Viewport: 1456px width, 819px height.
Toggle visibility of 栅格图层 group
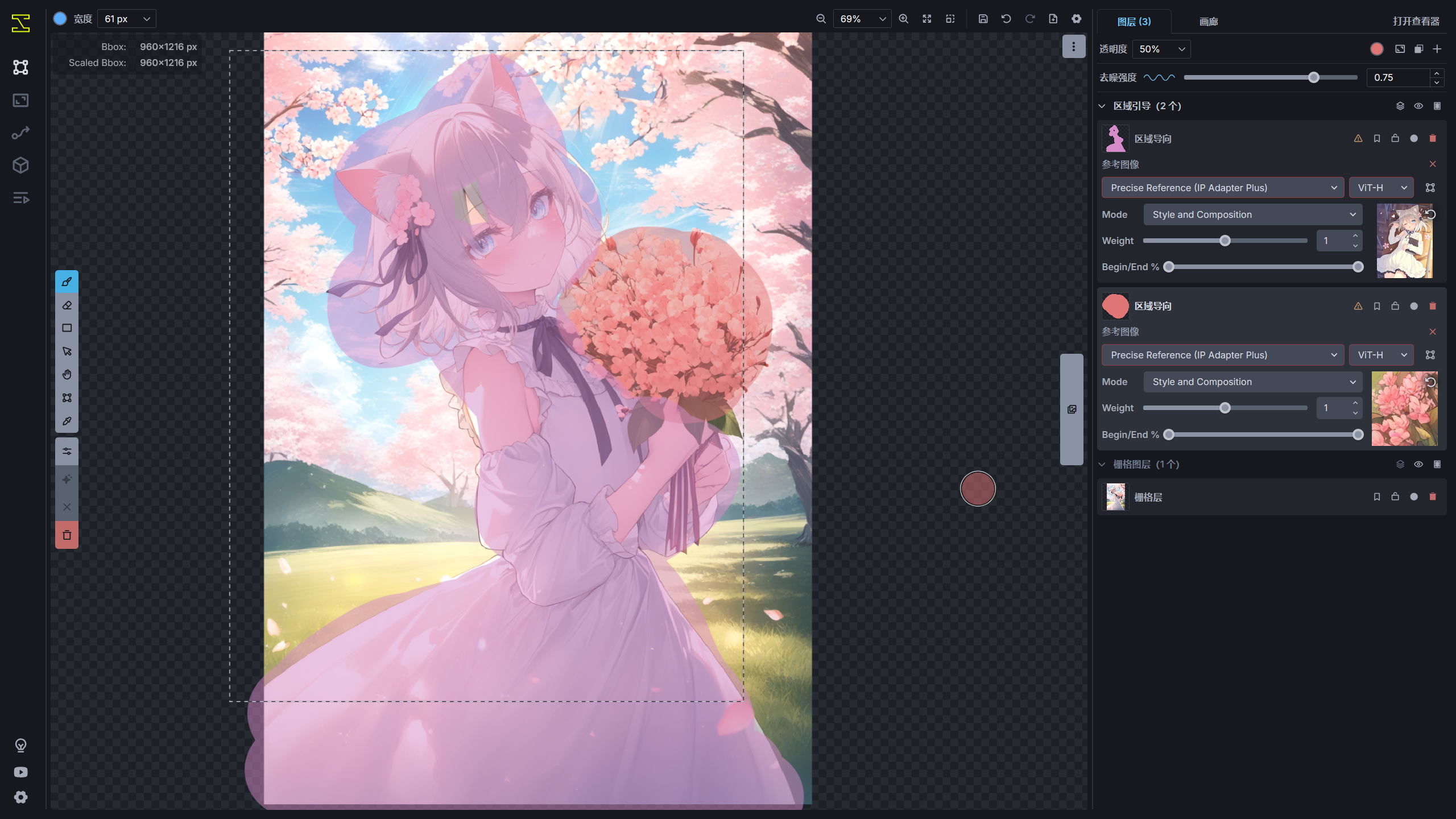(x=1418, y=464)
